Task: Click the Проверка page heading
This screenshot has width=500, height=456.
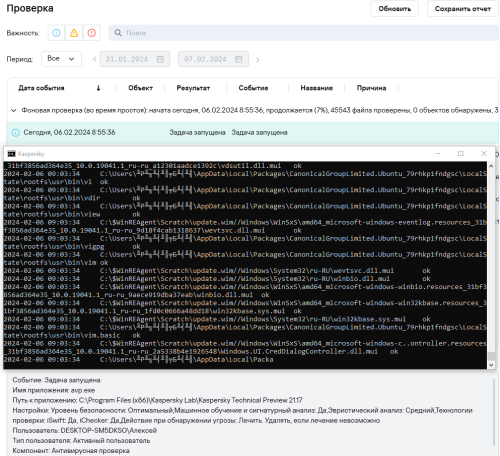Action: pos(30,8)
